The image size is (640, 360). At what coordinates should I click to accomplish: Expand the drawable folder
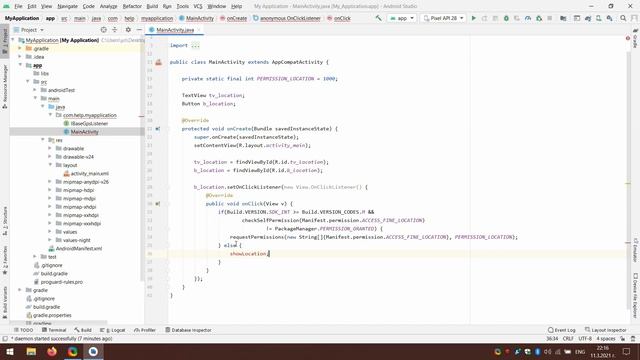[50, 148]
